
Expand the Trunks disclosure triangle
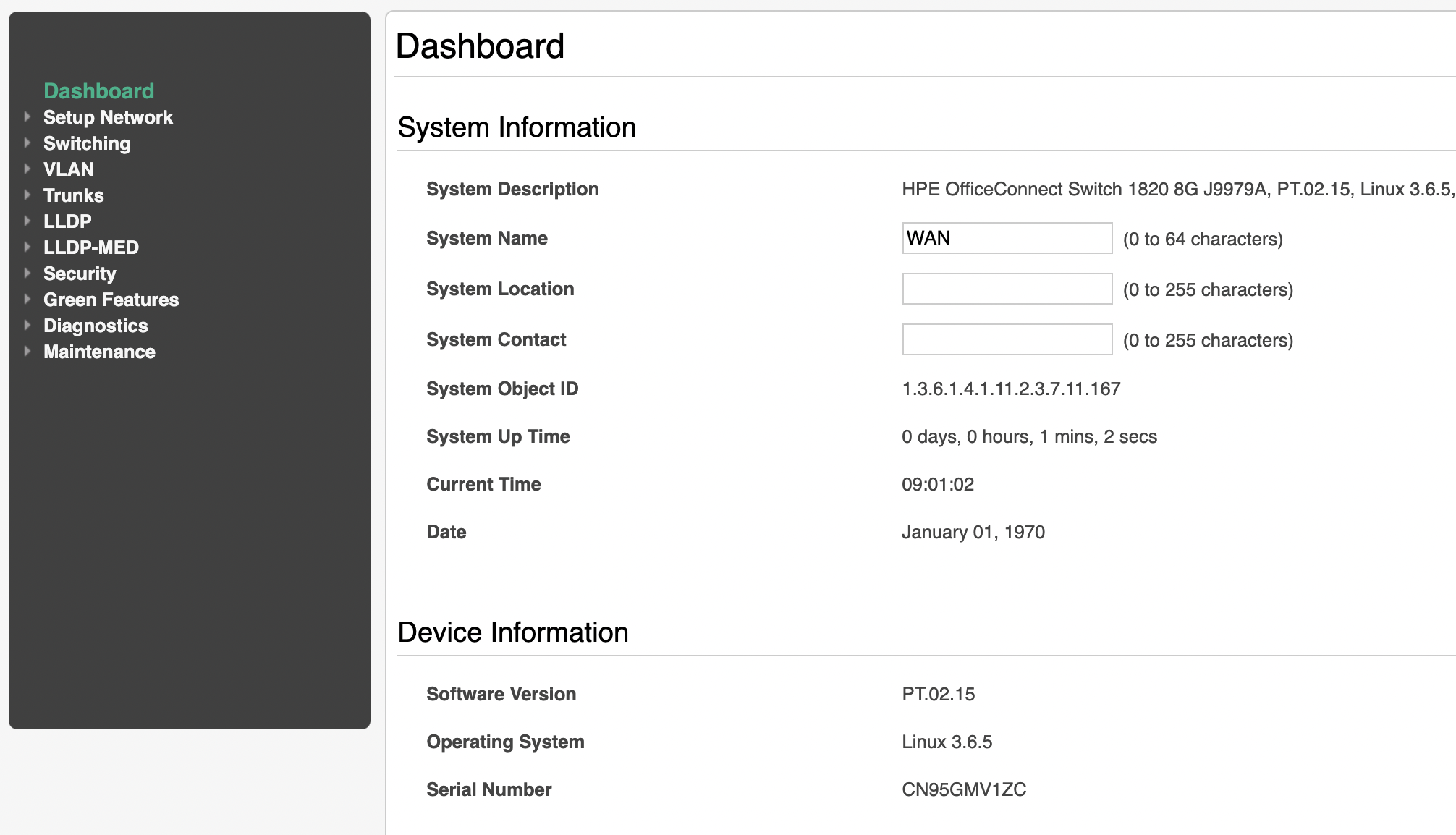coord(27,195)
